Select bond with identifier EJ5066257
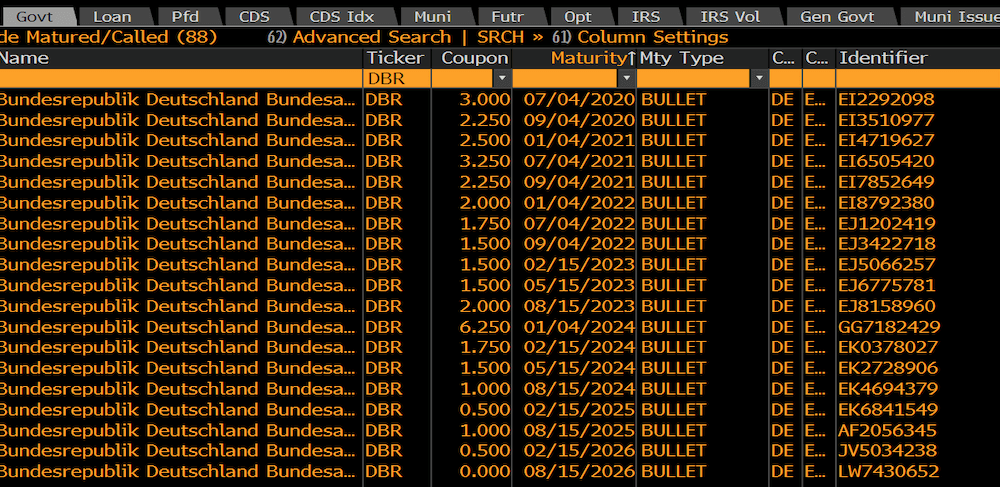The width and height of the screenshot is (1000, 487). click(x=886, y=265)
